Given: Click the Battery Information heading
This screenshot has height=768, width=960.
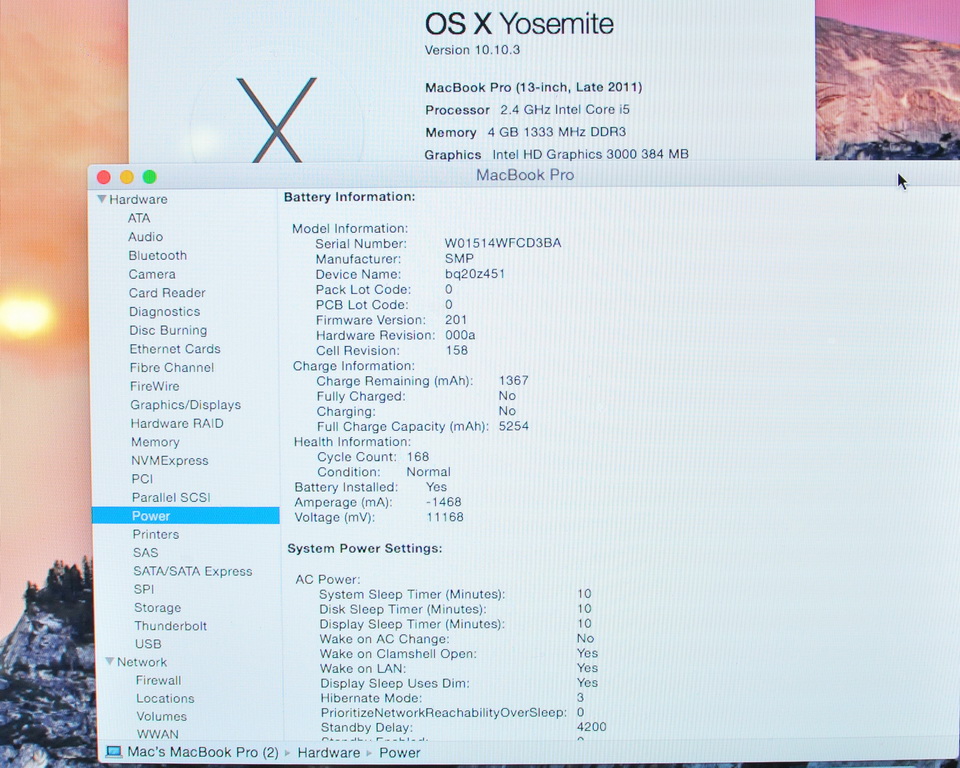Looking at the screenshot, I should click(350, 197).
